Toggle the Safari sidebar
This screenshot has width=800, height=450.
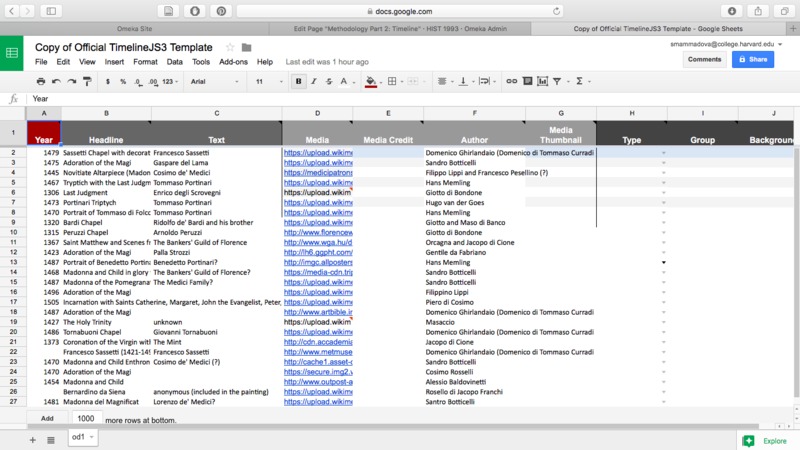[52, 11]
